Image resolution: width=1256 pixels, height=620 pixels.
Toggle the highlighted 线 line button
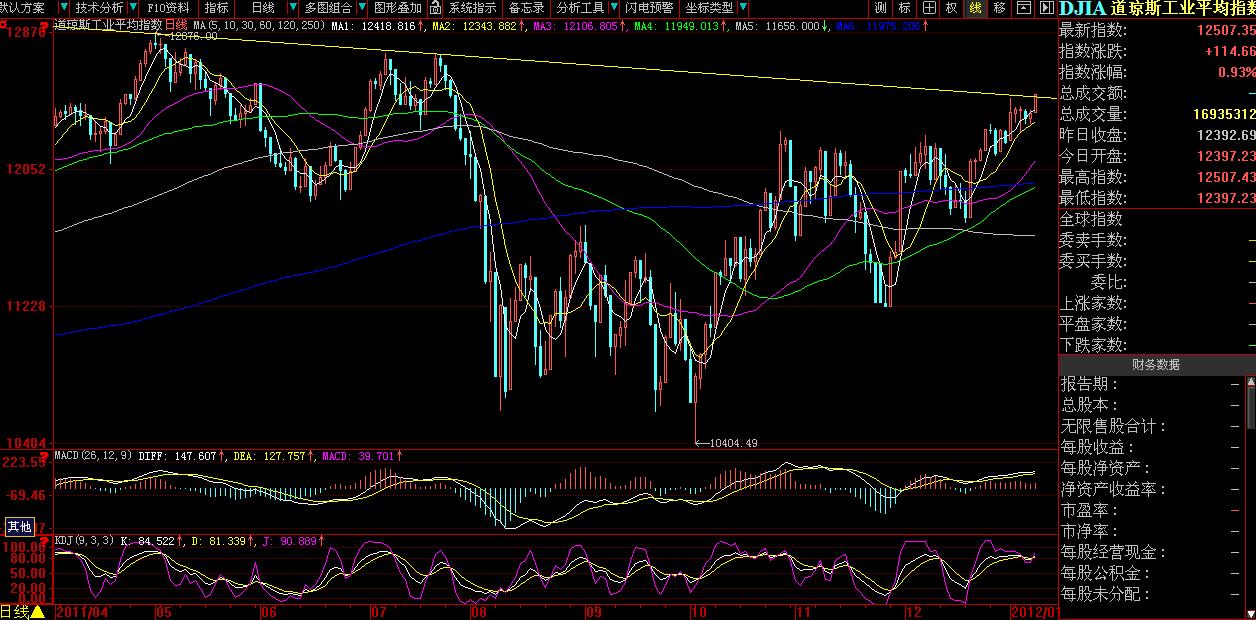tap(975, 8)
